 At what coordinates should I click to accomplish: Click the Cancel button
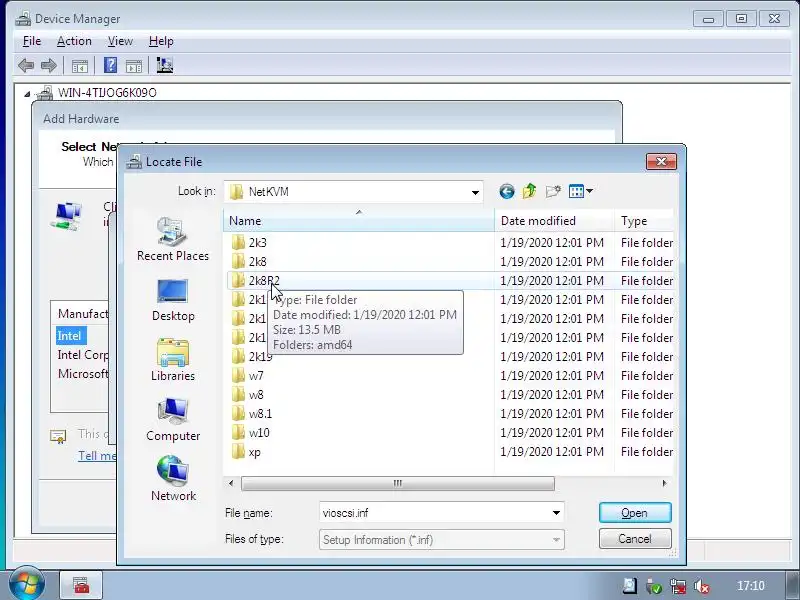point(635,539)
